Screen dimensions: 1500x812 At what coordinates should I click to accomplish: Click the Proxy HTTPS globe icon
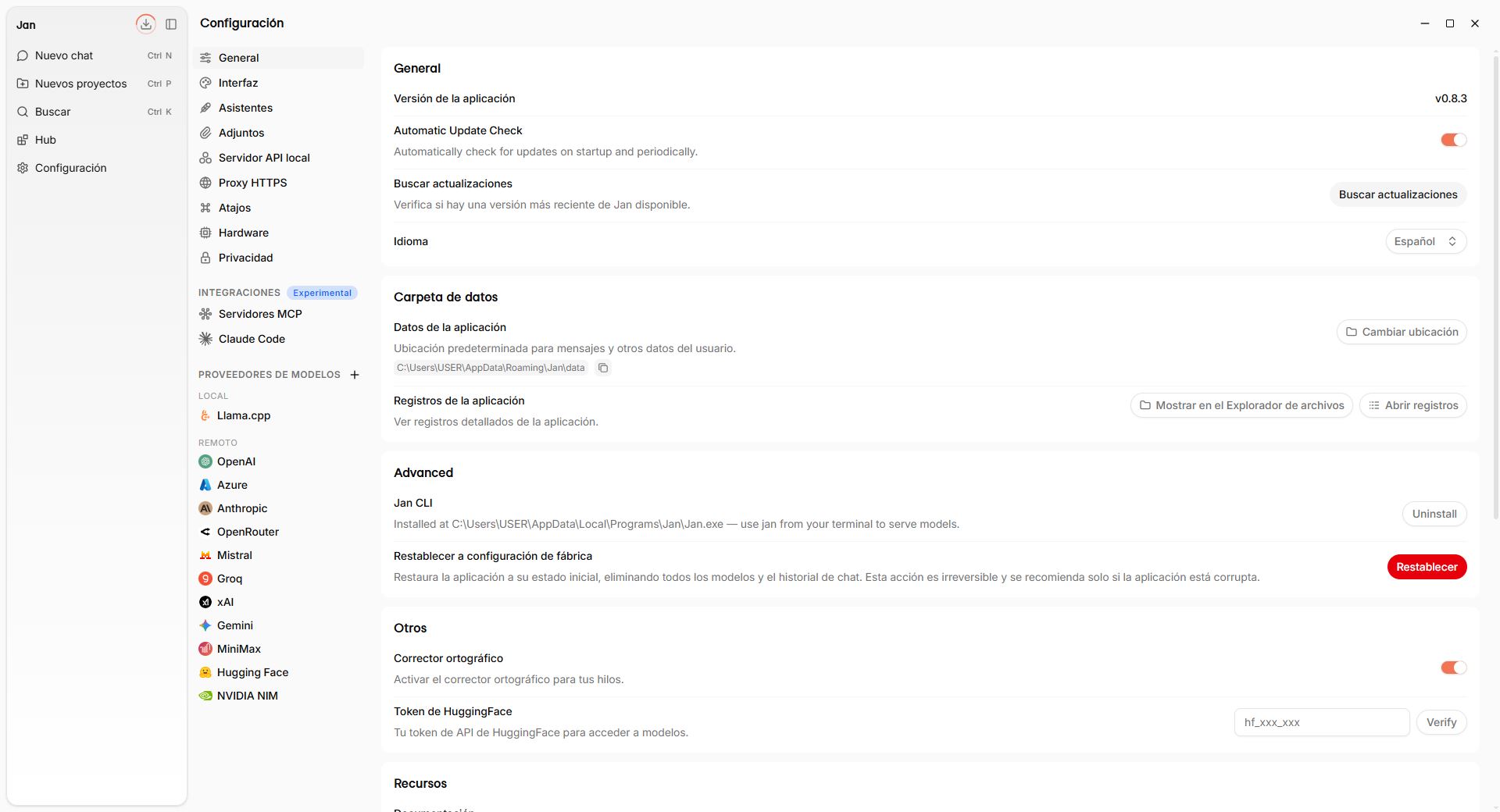coord(205,183)
